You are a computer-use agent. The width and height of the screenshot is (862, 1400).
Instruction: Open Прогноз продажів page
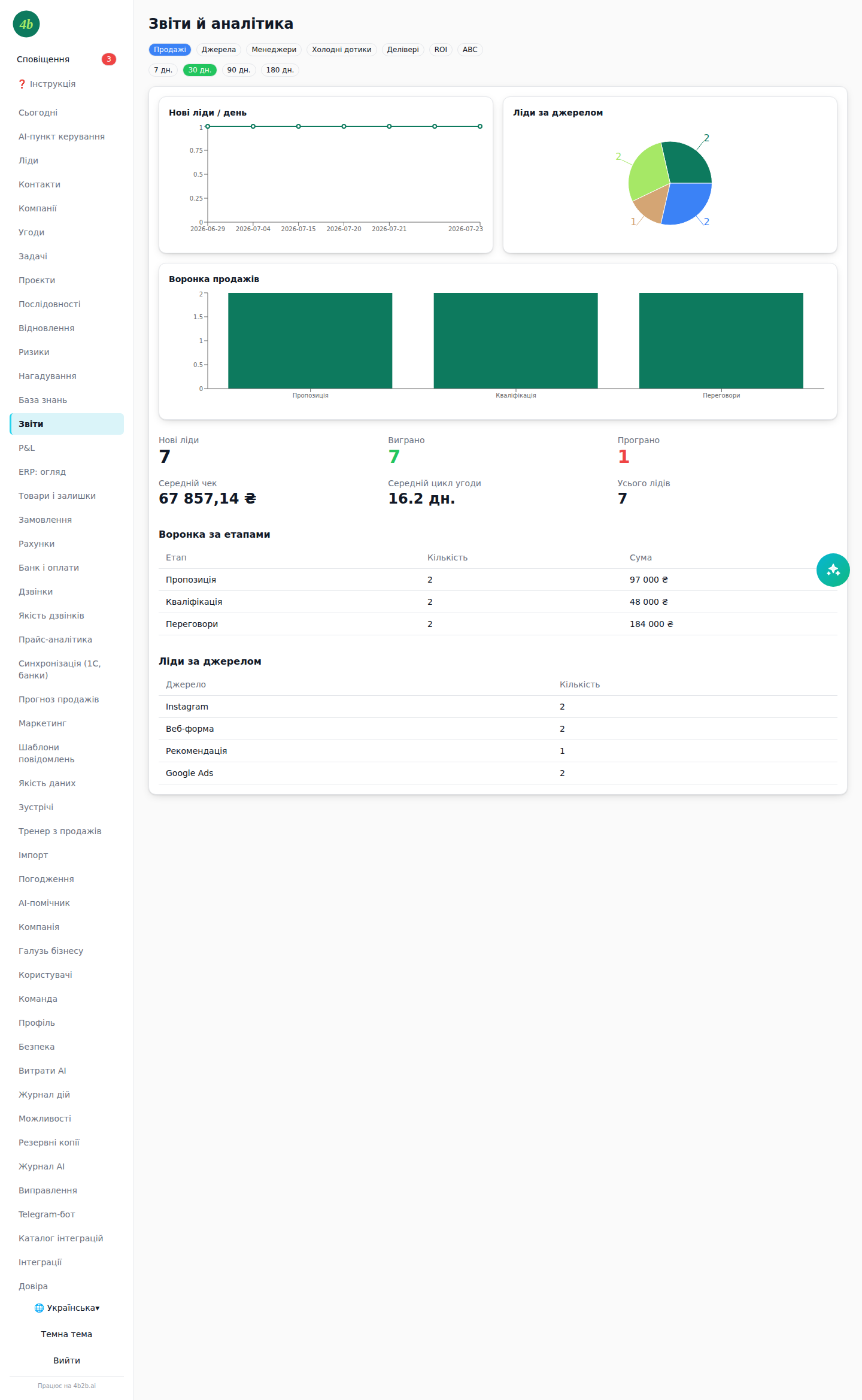(66, 699)
